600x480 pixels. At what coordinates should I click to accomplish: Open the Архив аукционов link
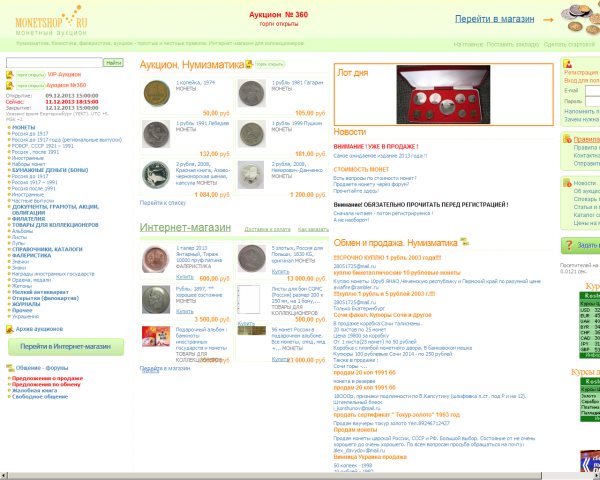pos(39,329)
